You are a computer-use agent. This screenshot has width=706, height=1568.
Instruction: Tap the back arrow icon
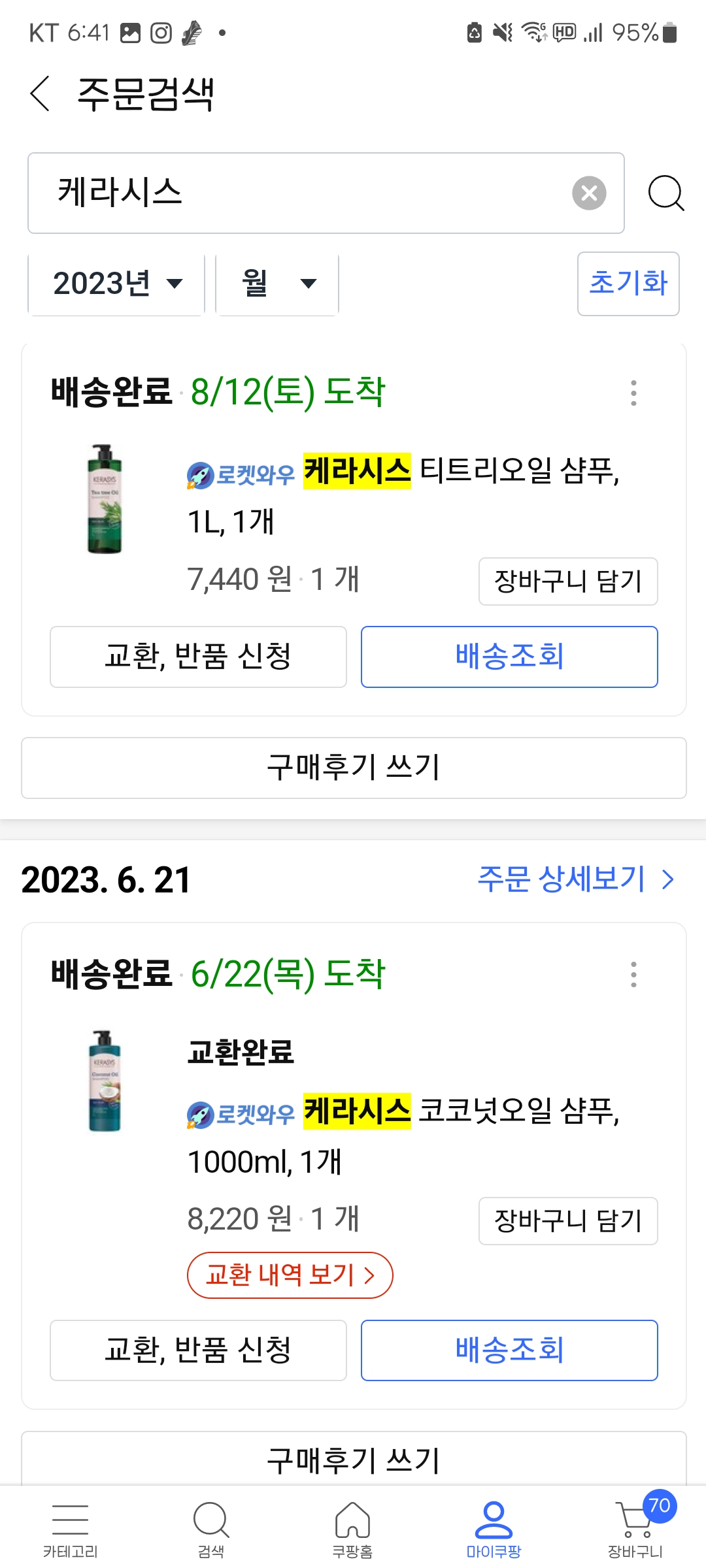41,94
